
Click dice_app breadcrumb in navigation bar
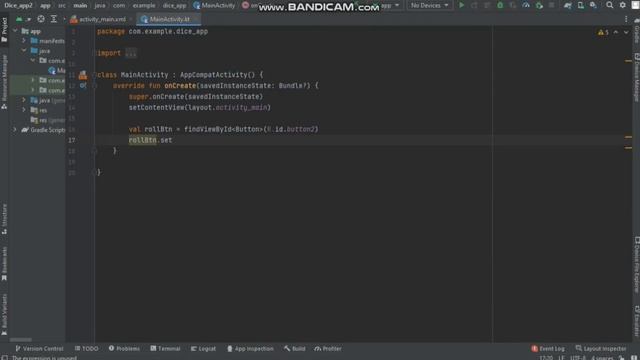coord(174,5)
